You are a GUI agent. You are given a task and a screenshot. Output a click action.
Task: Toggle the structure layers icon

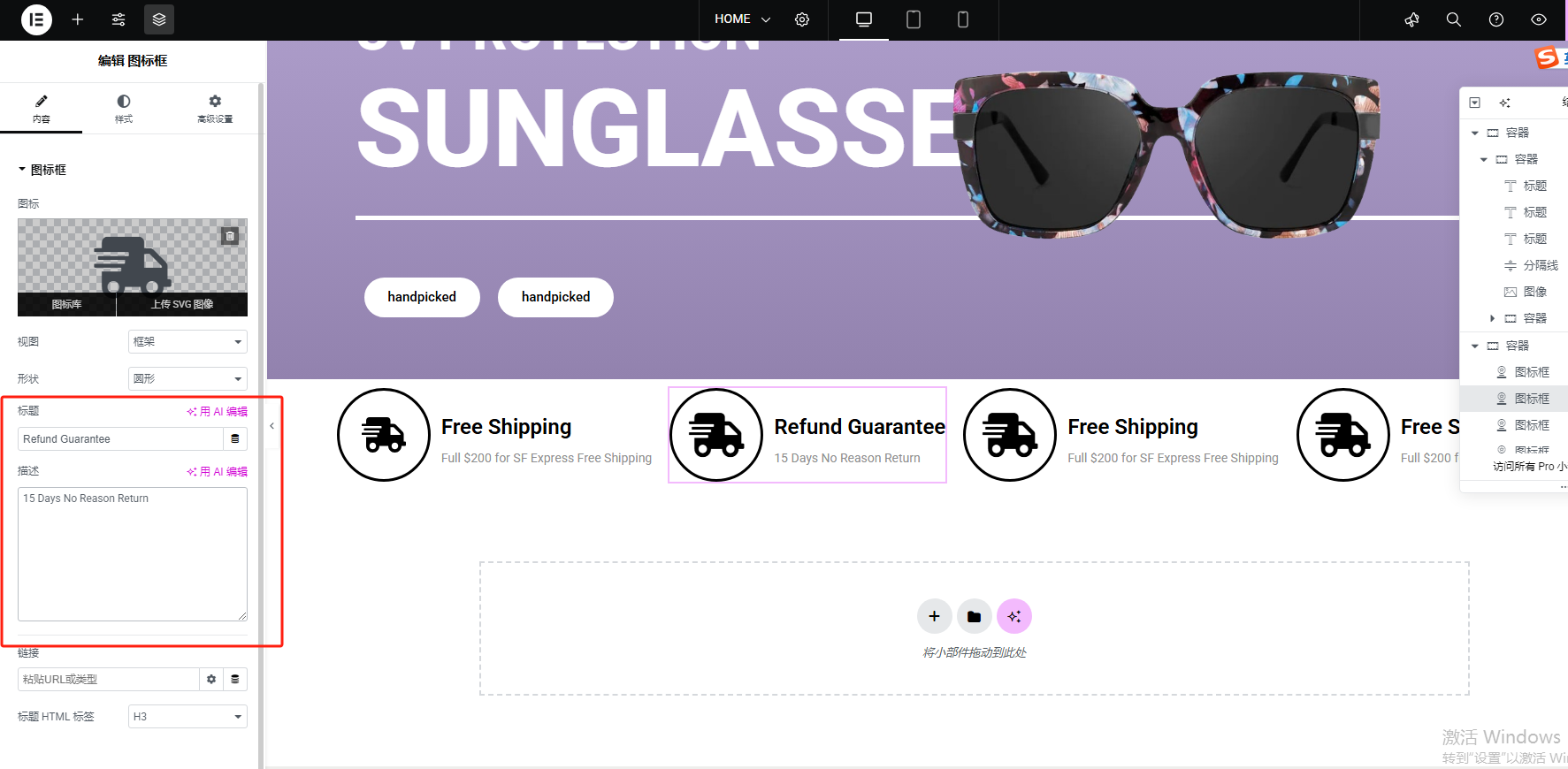(x=159, y=19)
